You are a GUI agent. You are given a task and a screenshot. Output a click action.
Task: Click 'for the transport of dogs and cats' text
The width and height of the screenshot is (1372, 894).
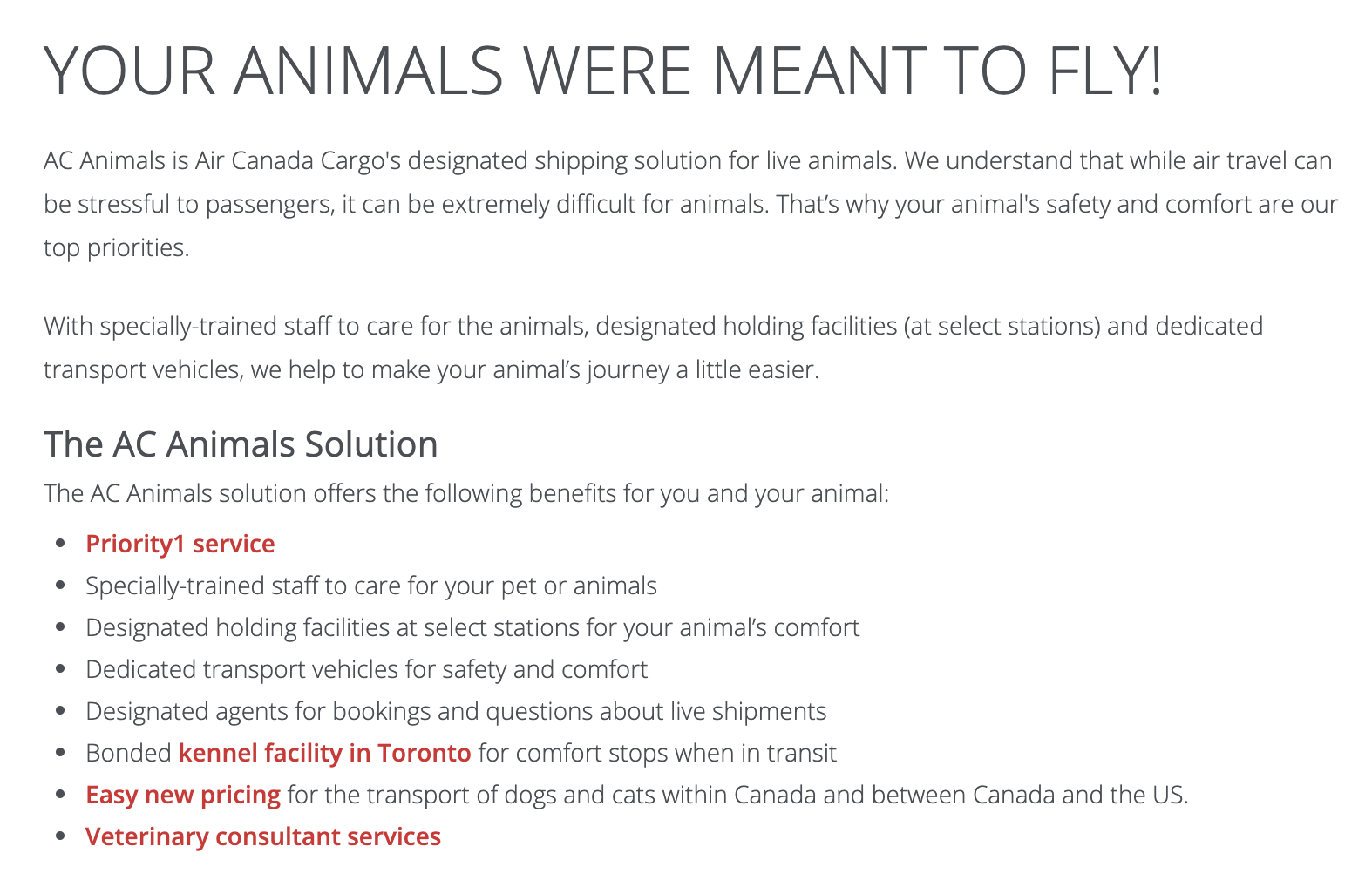pos(506,795)
